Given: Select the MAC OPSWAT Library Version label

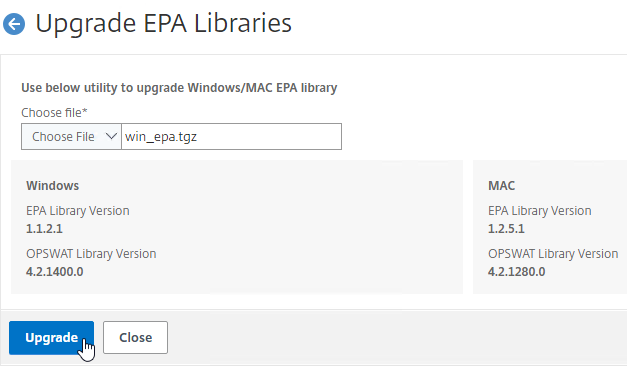Looking at the screenshot, I should pos(553,254).
